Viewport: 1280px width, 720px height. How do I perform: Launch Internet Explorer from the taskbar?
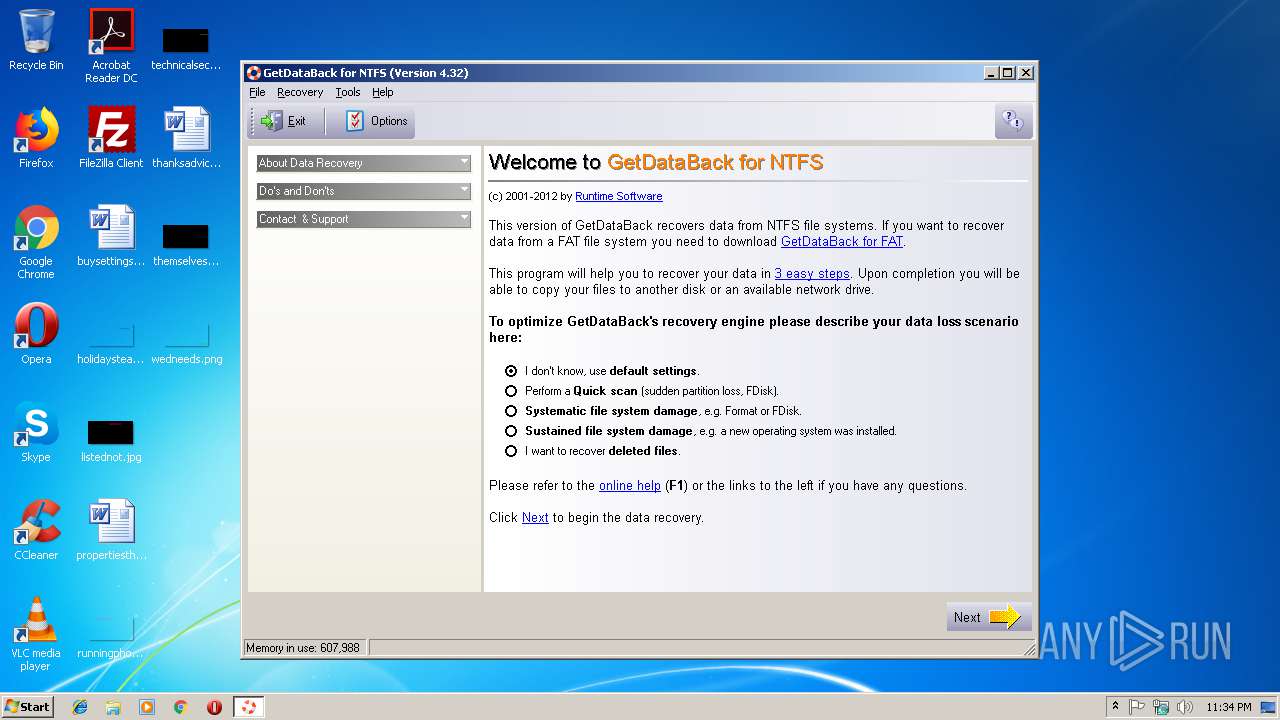click(x=80, y=707)
